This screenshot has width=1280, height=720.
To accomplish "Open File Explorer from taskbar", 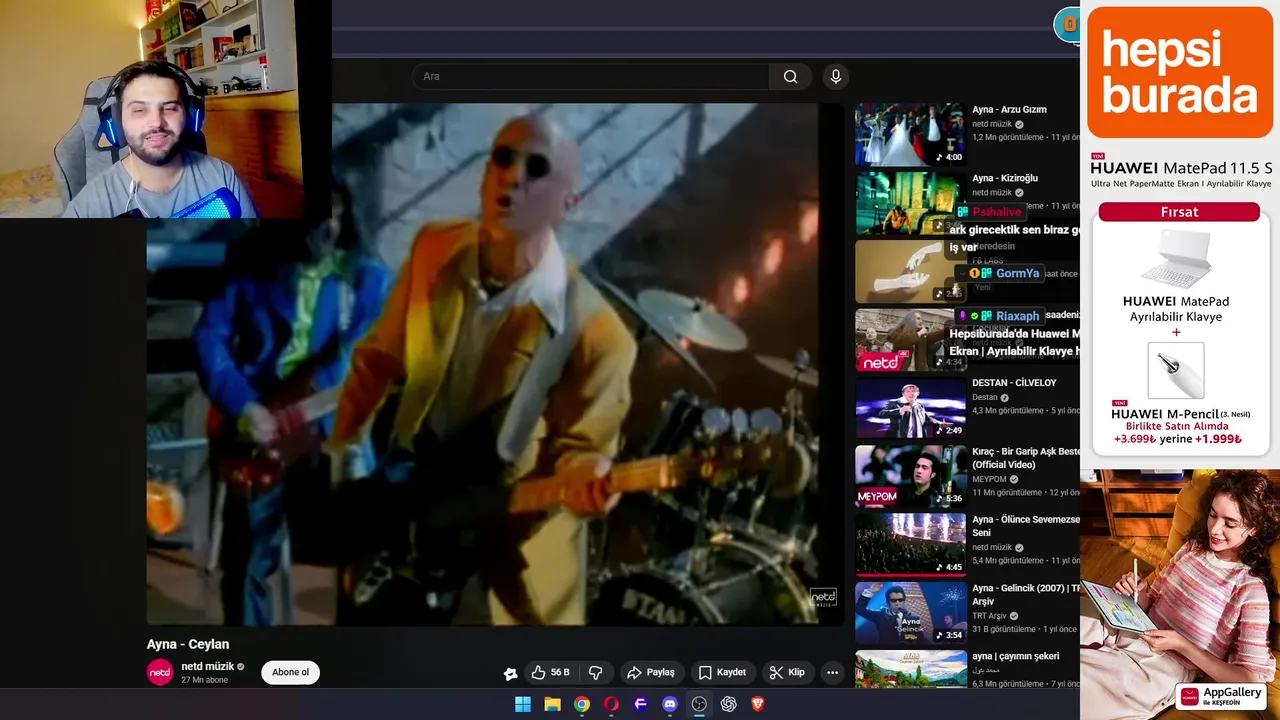I will pyautogui.click(x=552, y=704).
